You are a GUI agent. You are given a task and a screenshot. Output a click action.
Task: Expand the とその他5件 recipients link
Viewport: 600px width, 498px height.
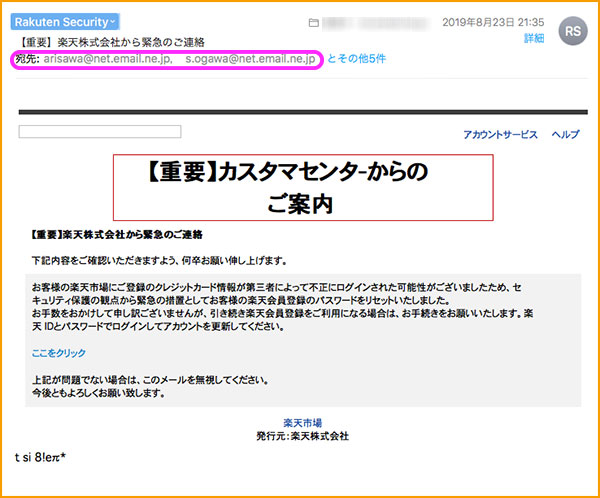coord(357,59)
